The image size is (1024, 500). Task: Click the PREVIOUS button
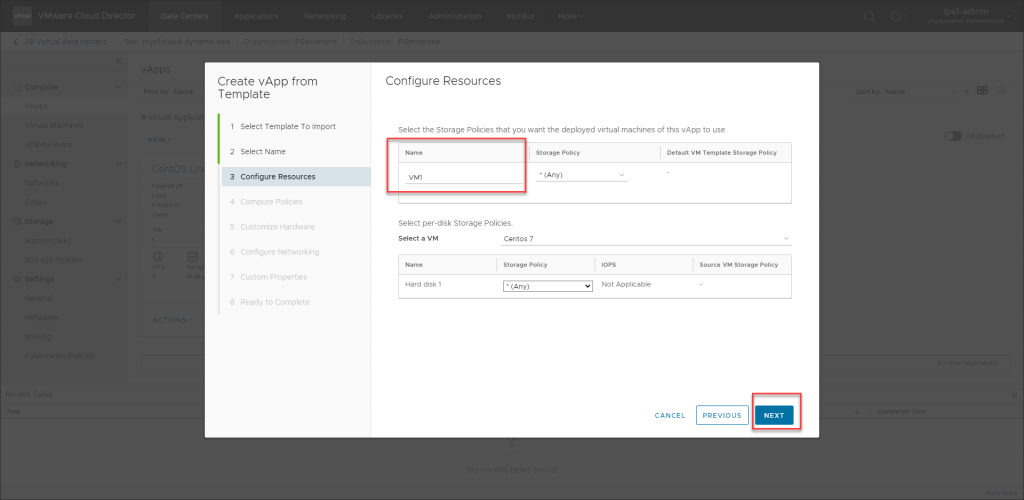click(x=721, y=415)
